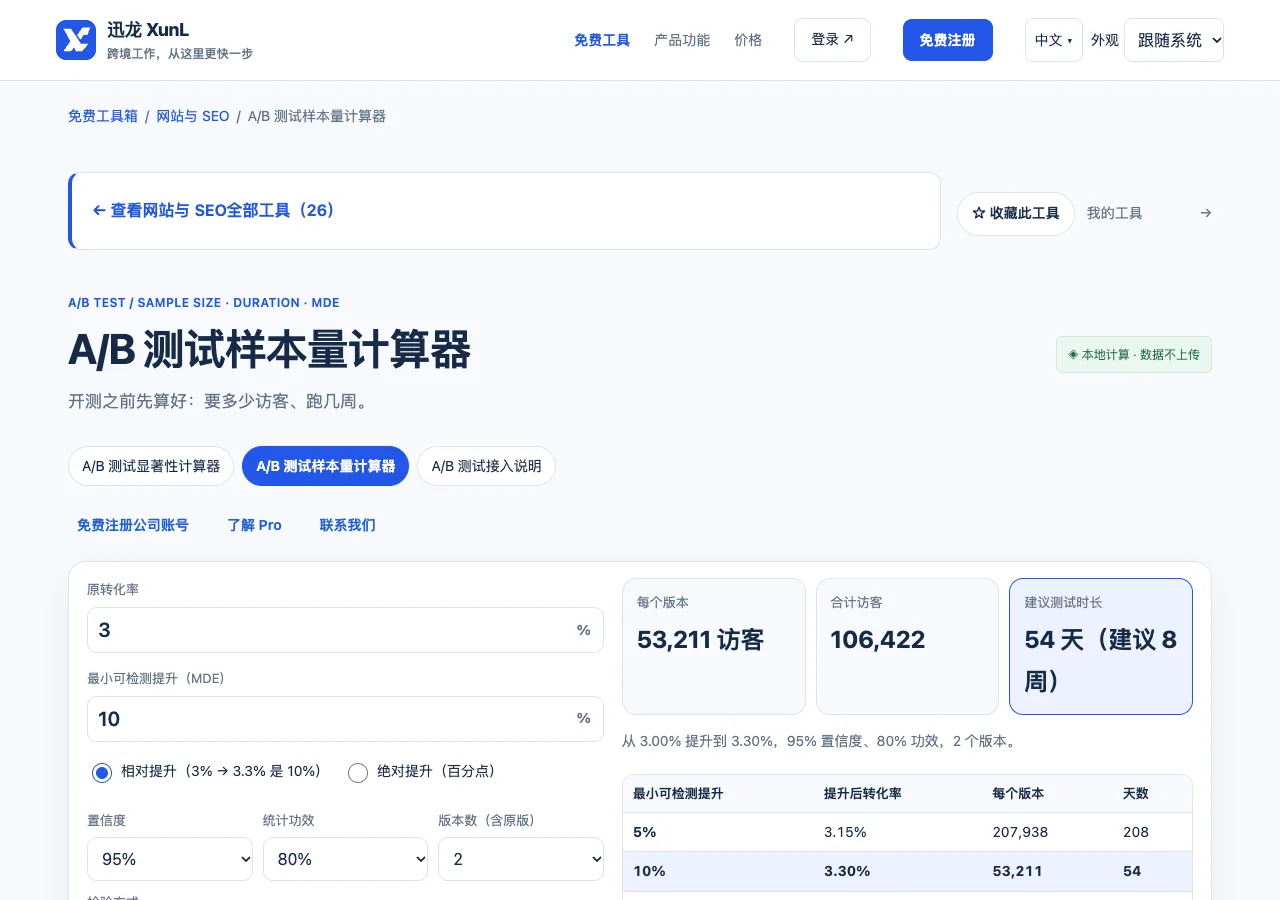Screen dimensions: 1280x900
Task: Focus the 最小可检测提升（MDE）input field
Action: click(x=345, y=719)
